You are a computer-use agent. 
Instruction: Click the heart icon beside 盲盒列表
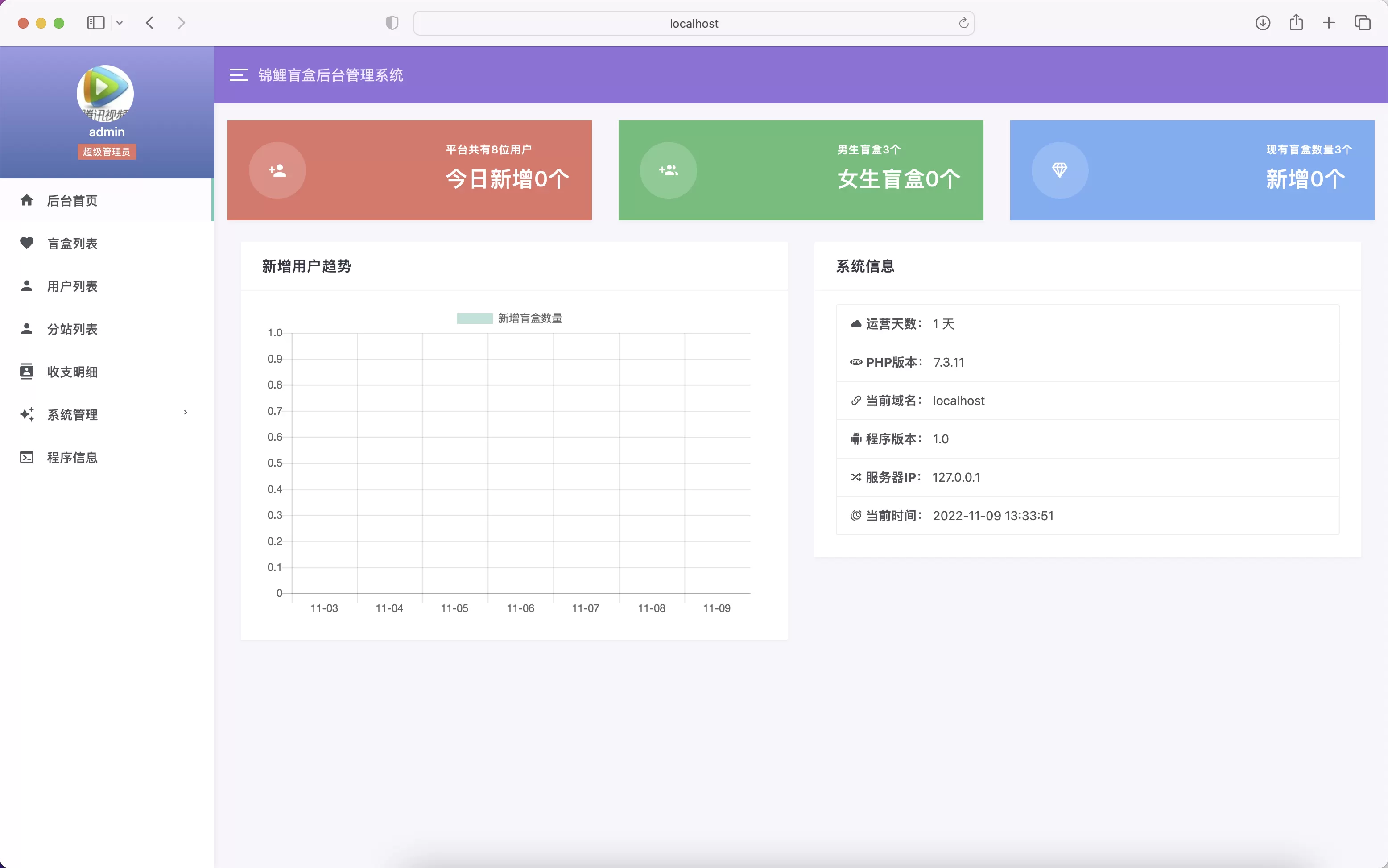click(26, 243)
